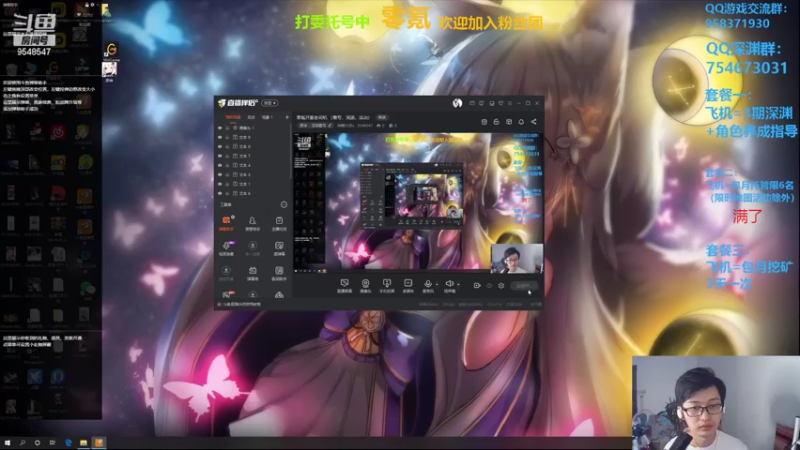
Task: Click the cylinder icon left of the unlock padlock
Action: (x=484, y=122)
